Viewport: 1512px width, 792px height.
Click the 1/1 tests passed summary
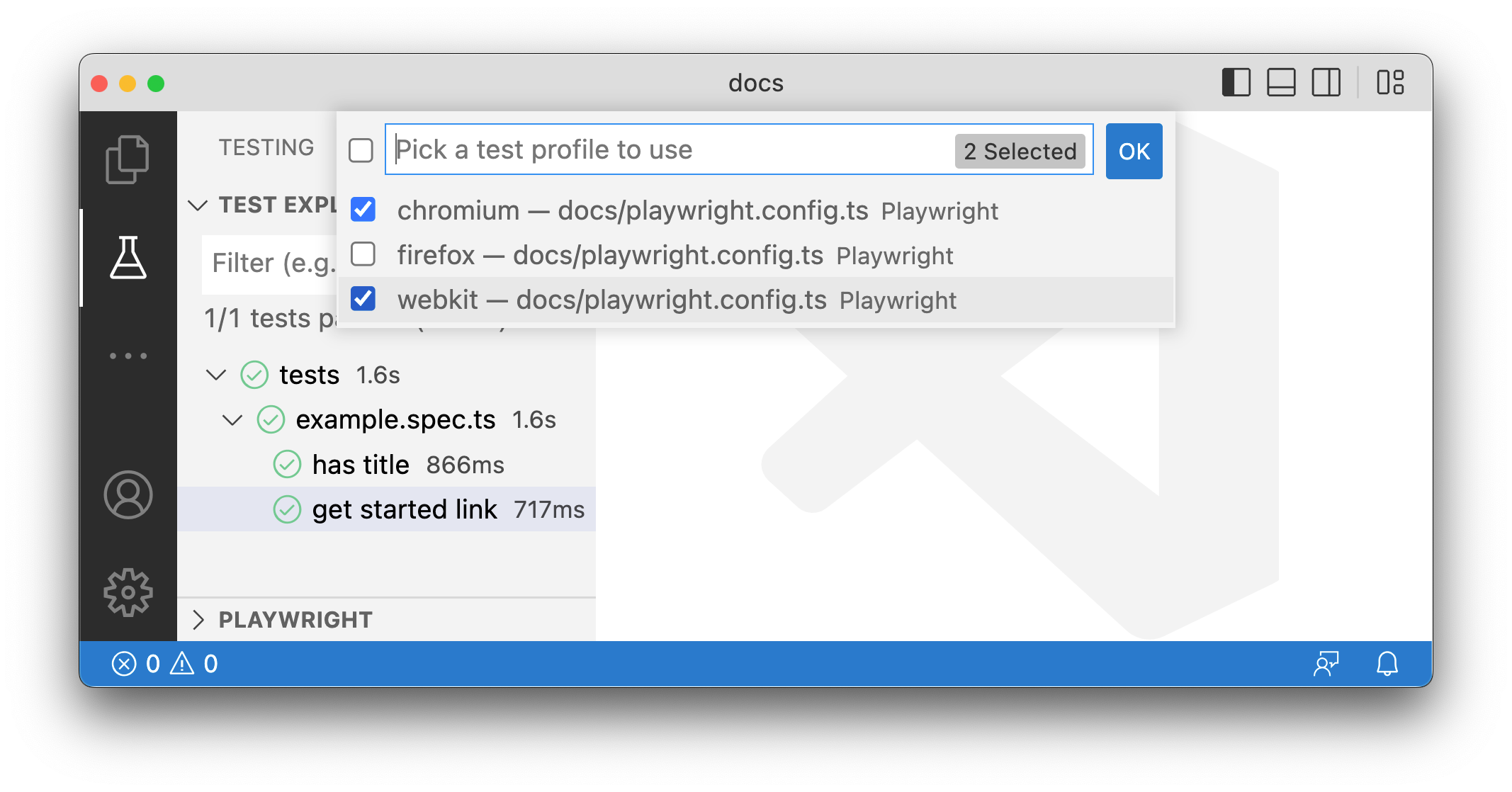click(270, 318)
